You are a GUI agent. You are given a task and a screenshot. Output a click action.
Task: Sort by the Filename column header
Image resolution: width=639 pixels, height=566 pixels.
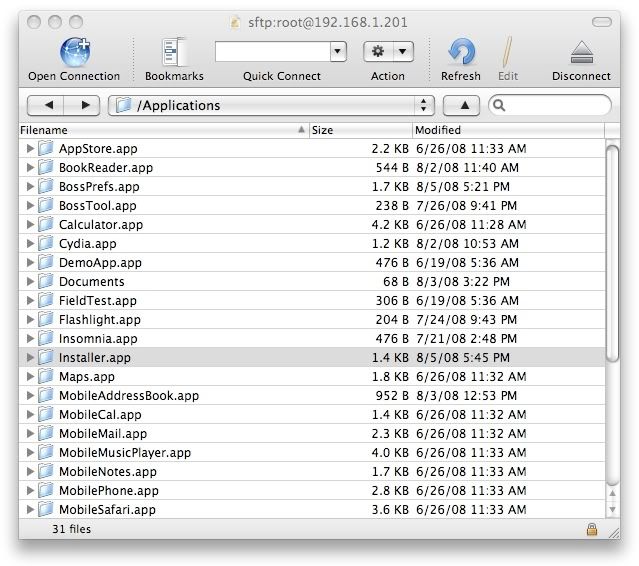point(164,130)
